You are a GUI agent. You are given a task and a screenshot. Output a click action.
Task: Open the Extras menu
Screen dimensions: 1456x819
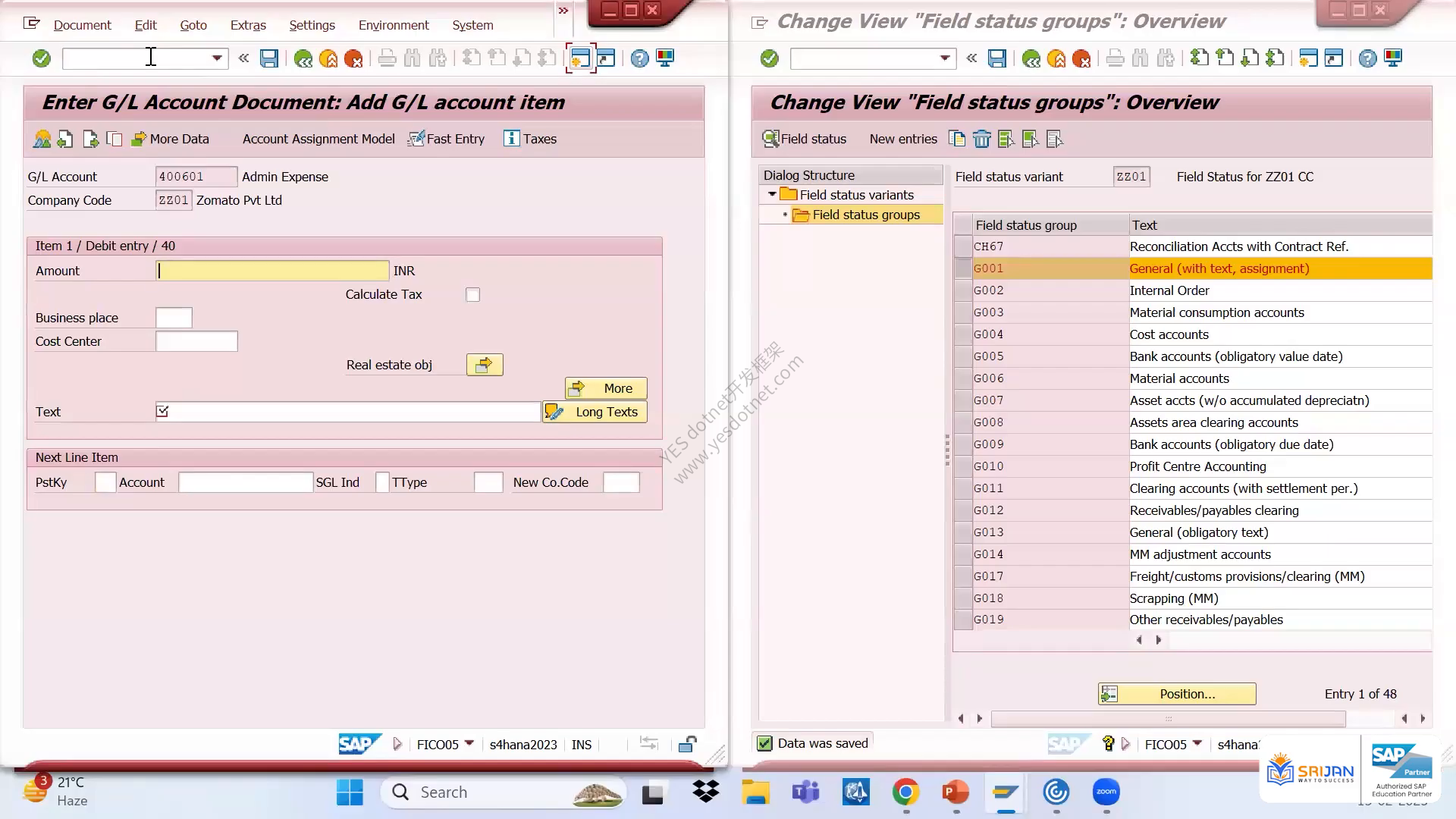(x=248, y=25)
